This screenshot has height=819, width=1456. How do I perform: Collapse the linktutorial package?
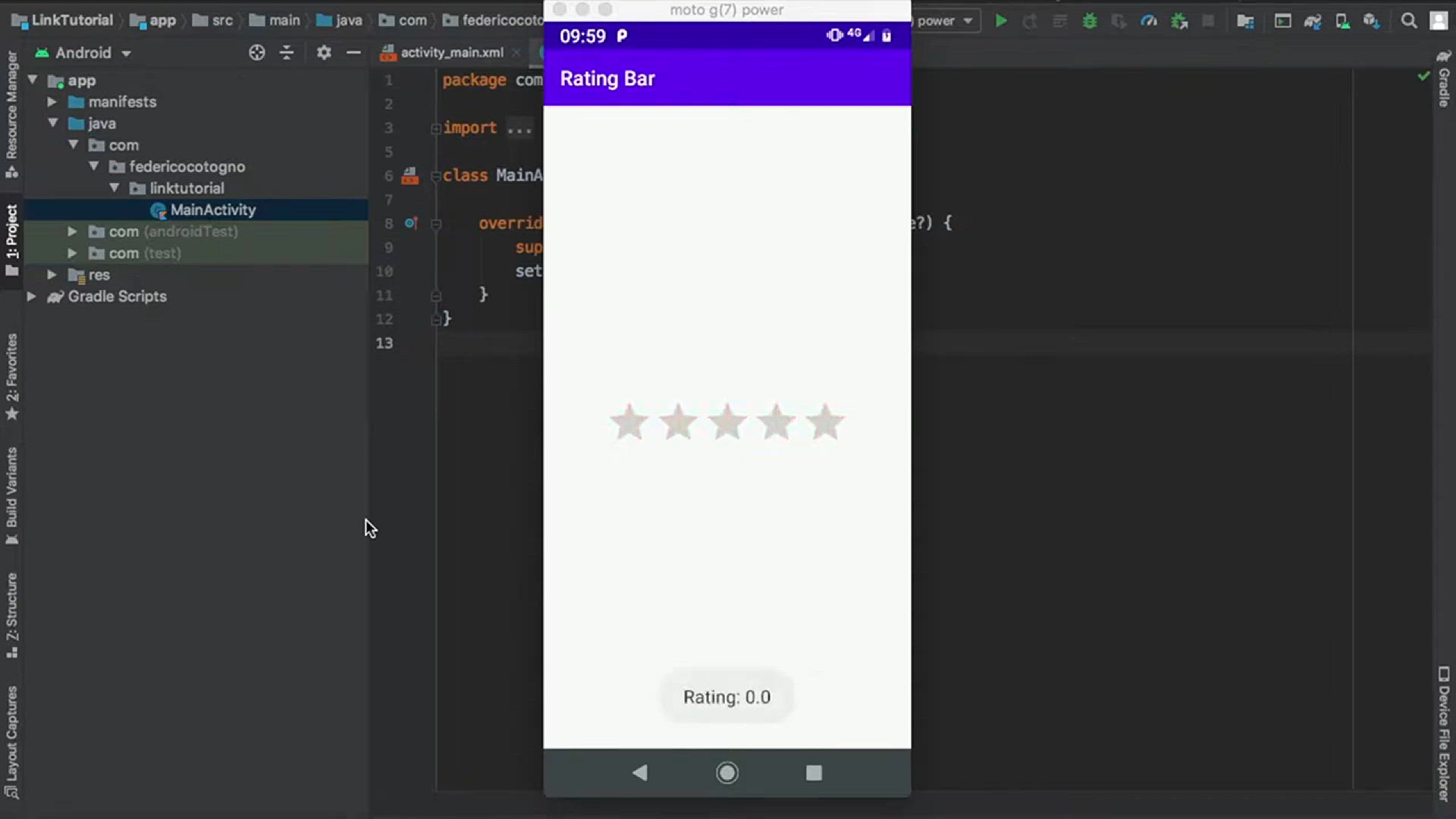coord(115,188)
